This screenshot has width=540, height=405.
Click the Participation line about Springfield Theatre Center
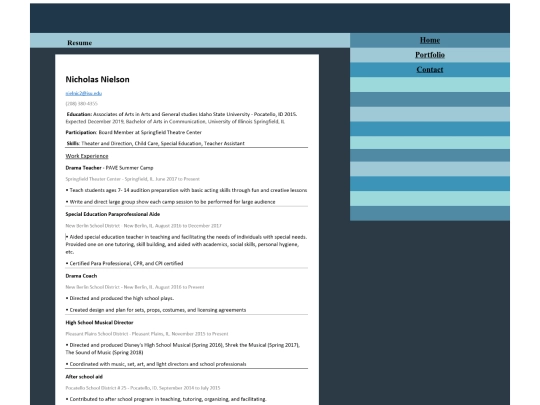(134, 132)
